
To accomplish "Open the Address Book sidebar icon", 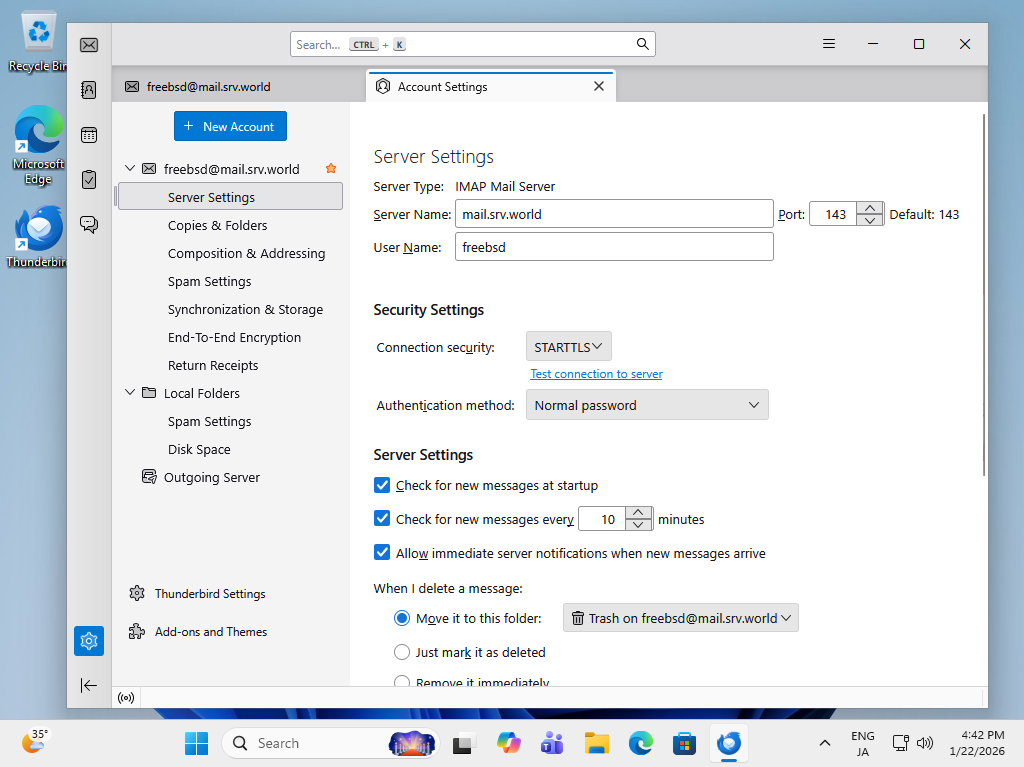I will click(x=89, y=90).
